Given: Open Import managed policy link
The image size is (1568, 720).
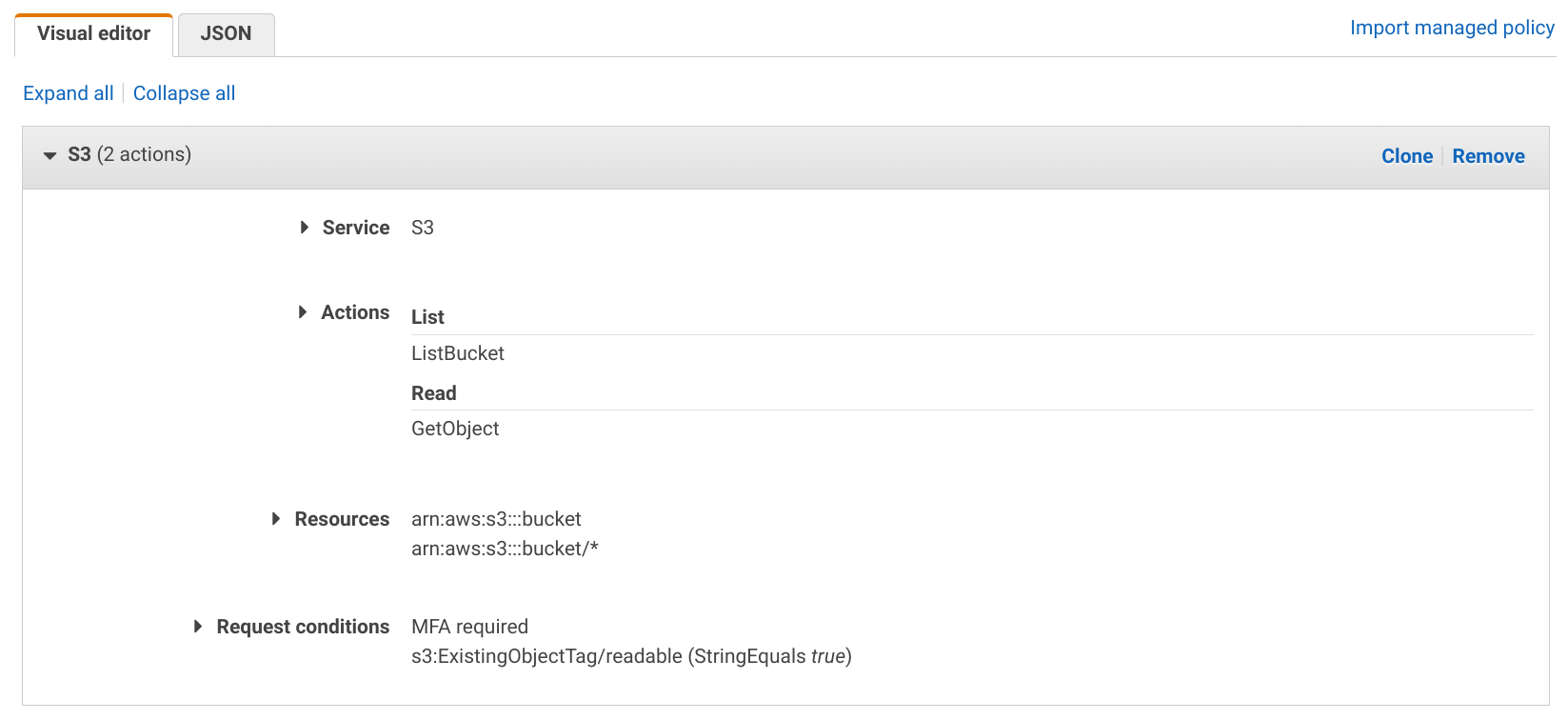Looking at the screenshot, I should pos(1452,28).
